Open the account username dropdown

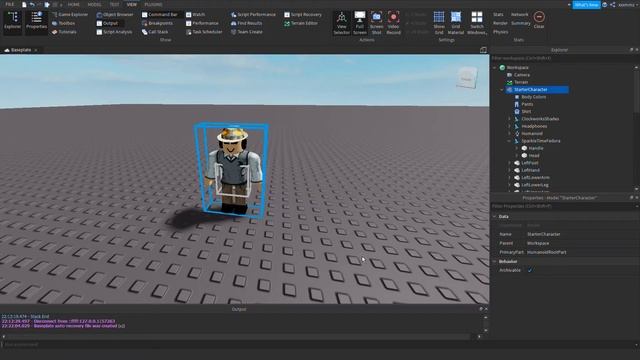tap(627, 5)
